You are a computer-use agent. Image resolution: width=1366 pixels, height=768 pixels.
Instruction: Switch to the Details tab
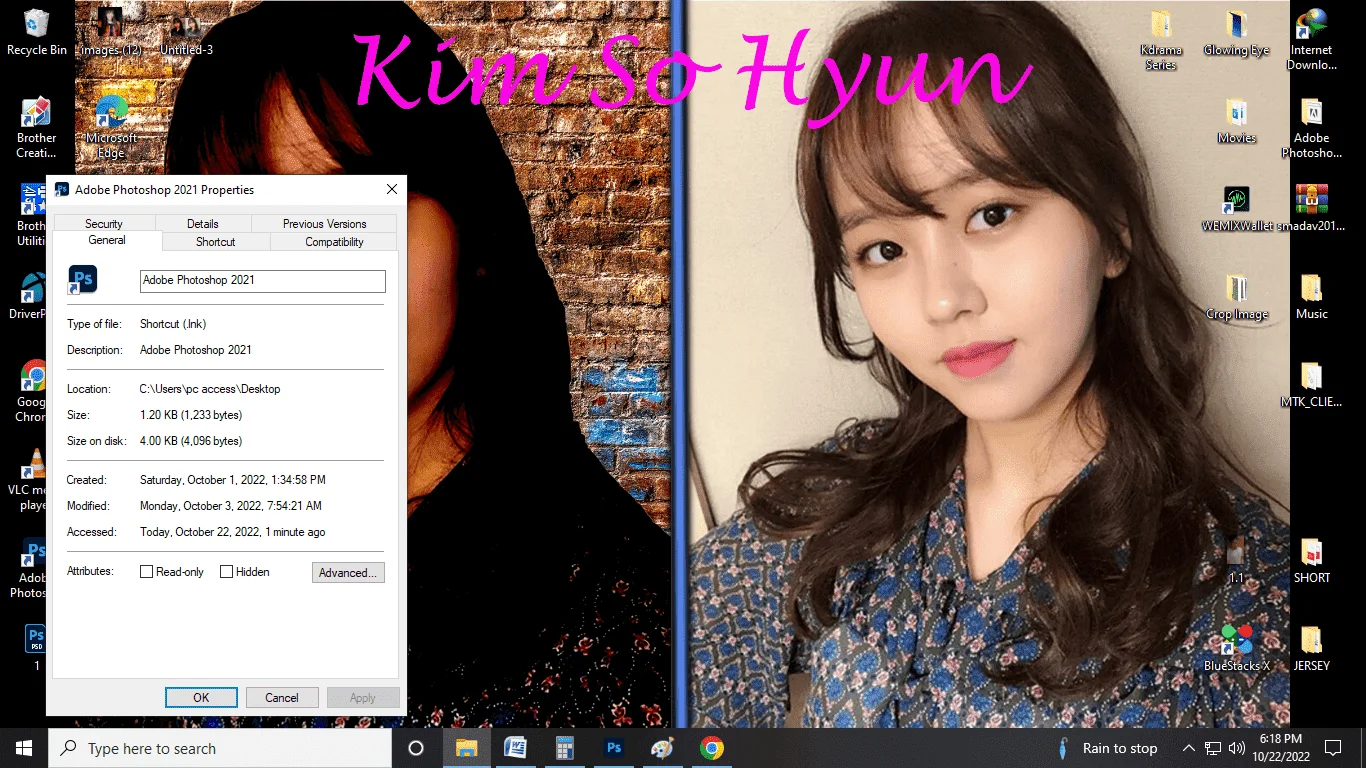click(203, 224)
